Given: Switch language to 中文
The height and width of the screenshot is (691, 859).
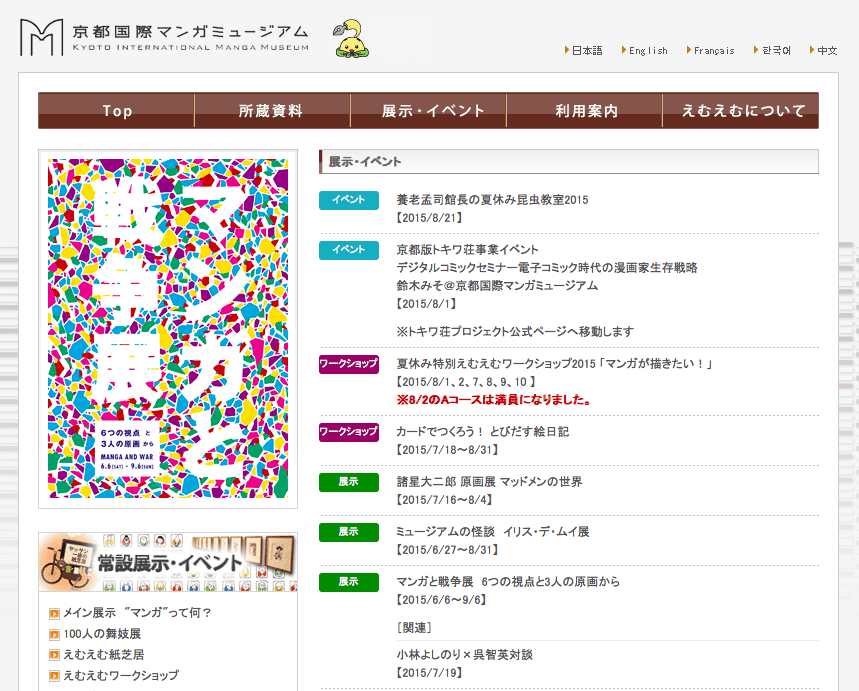Looking at the screenshot, I should (x=827, y=50).
